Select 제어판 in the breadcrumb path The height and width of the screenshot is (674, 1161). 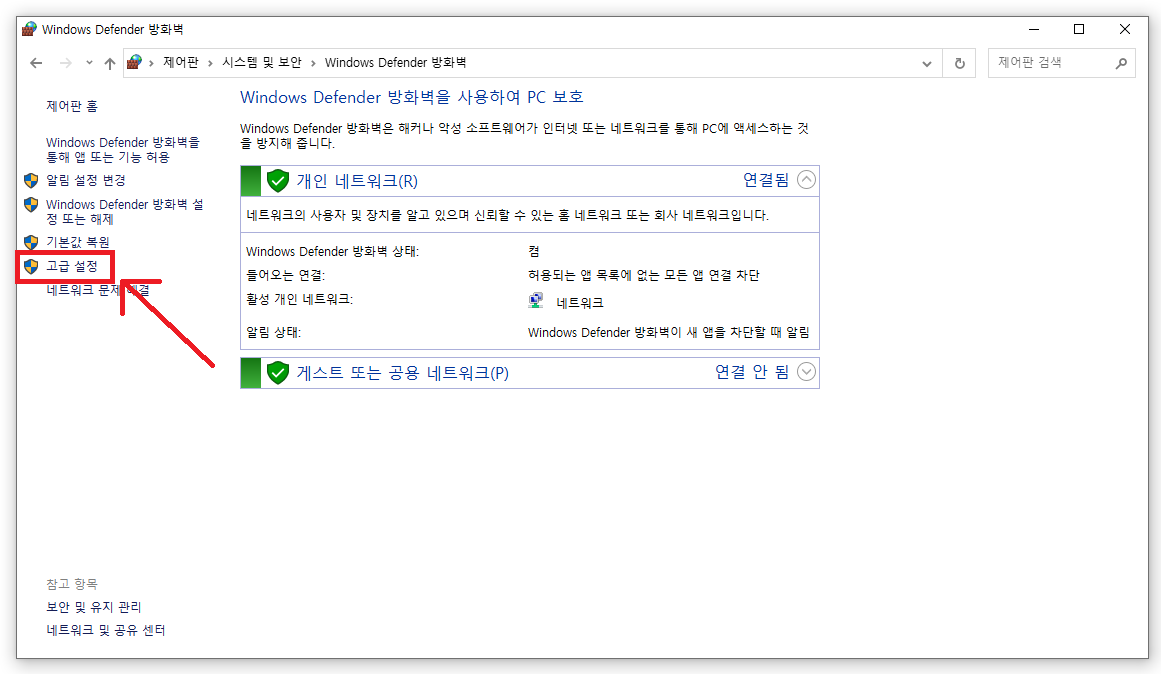(x=181, y=62)
